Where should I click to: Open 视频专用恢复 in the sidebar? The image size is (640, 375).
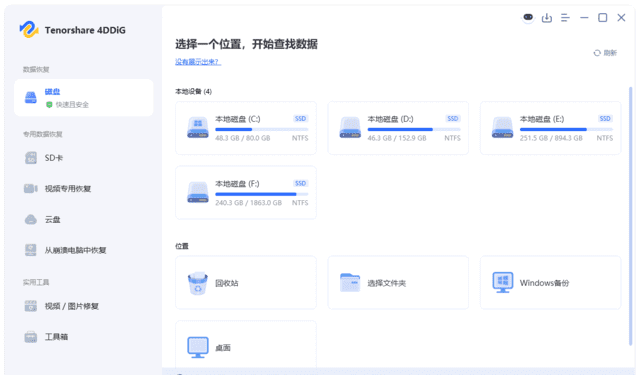pos(84,189)
